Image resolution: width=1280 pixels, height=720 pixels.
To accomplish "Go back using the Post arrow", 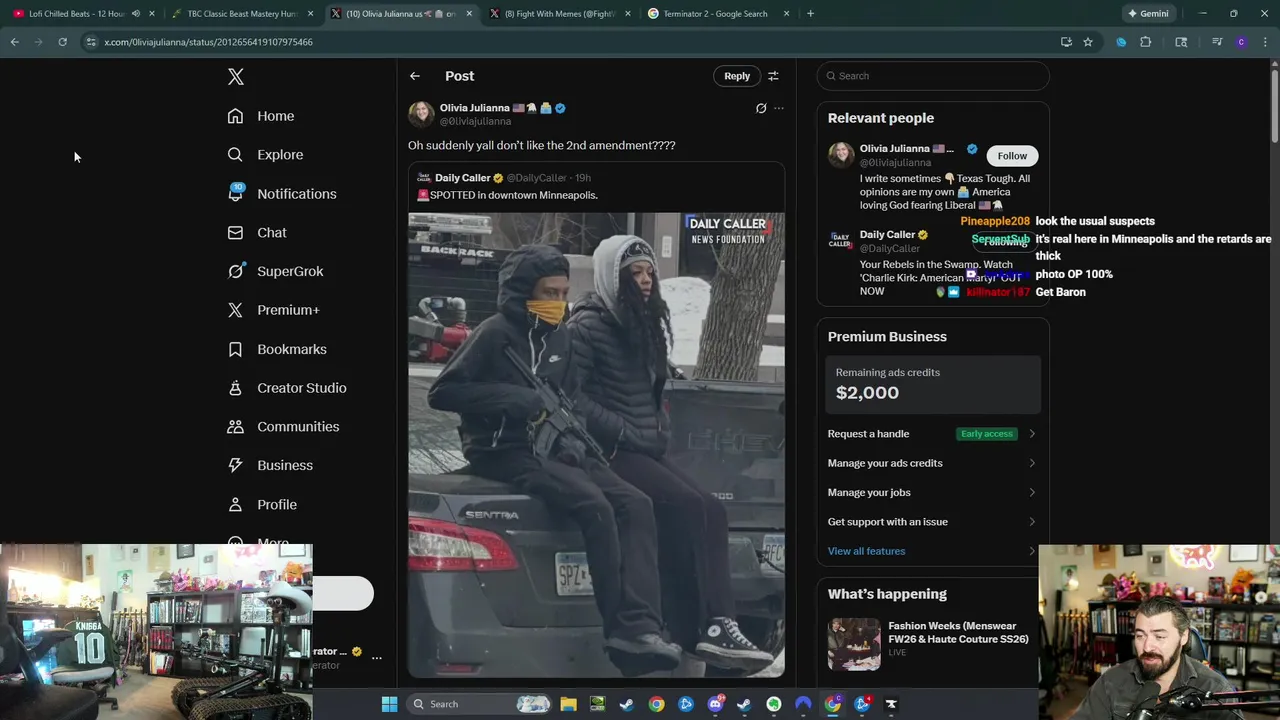I will 415,76.
